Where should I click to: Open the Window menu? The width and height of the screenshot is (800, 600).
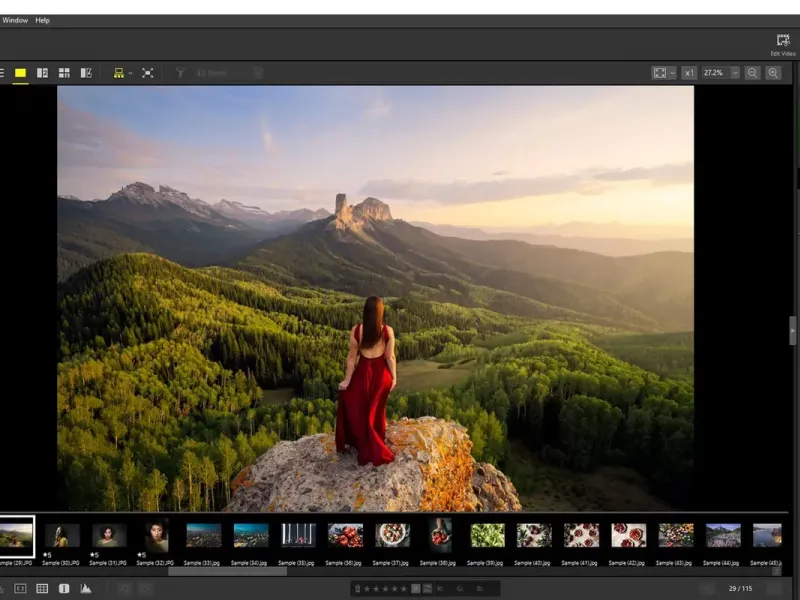click(x=15, y=20)
